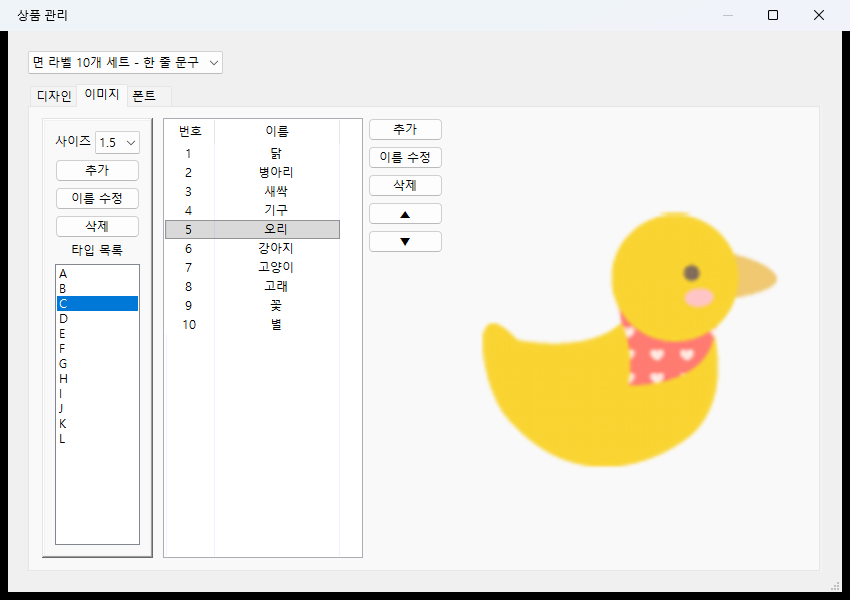Screen dimensions: 850x600
Task: Select the 기구 row
Action: tap(253, 210)
